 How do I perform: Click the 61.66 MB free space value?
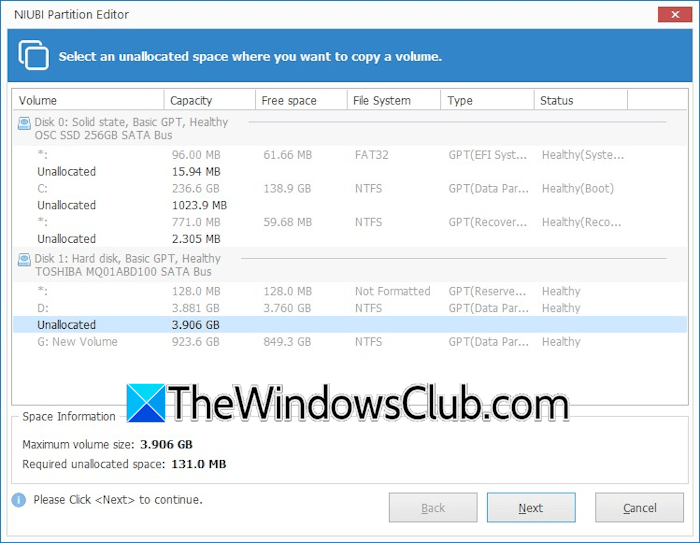click(288, 155)
